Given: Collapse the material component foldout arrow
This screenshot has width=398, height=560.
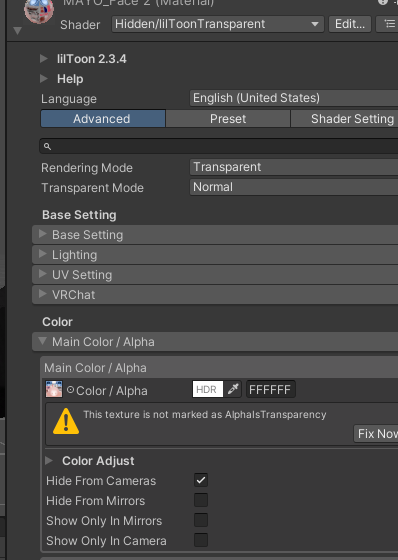Looking at the screenshot, I should (x=17, y=31).
